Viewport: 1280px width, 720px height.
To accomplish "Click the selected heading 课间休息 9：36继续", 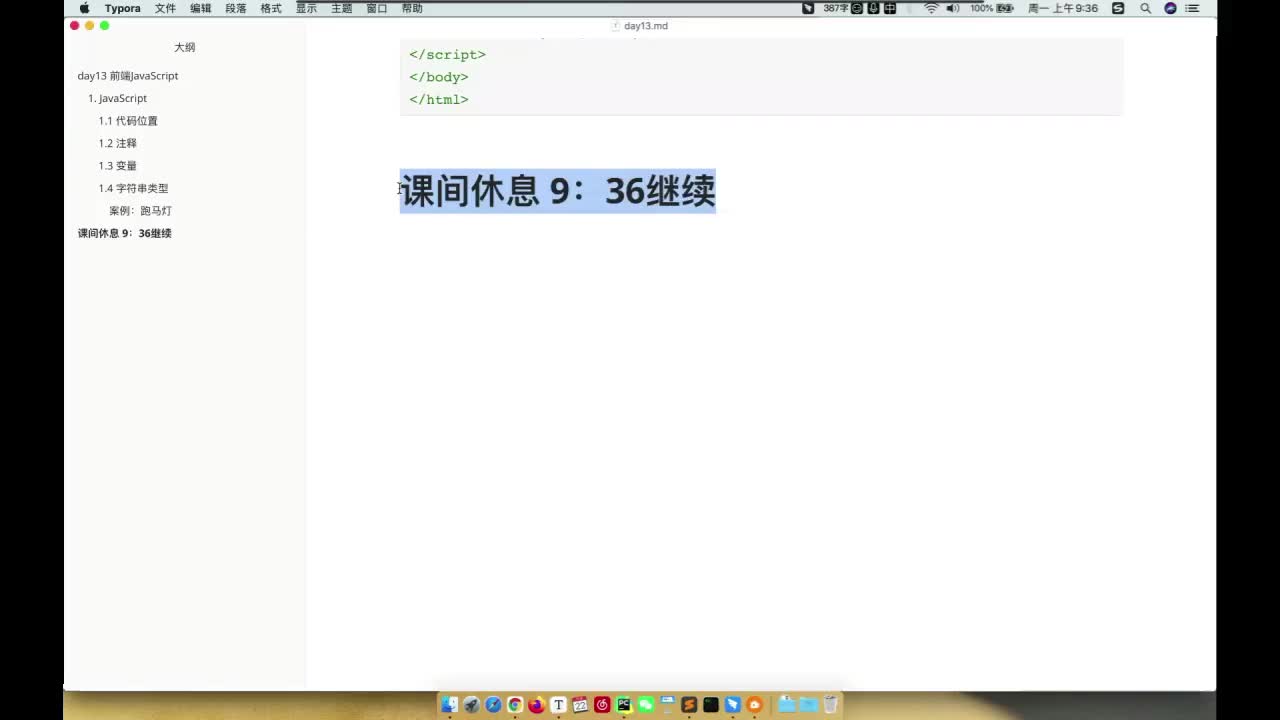I will click(x=558, y=191).
